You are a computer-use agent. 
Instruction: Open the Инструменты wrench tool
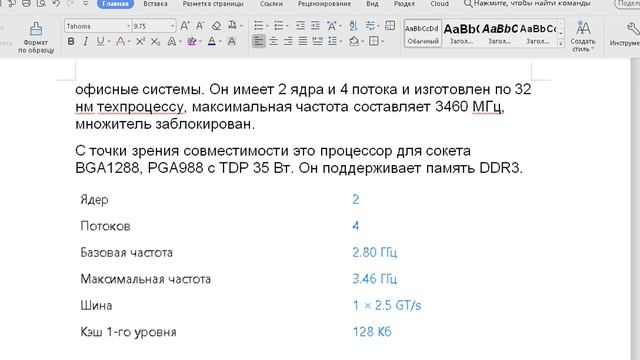click(x=633, y=29)
